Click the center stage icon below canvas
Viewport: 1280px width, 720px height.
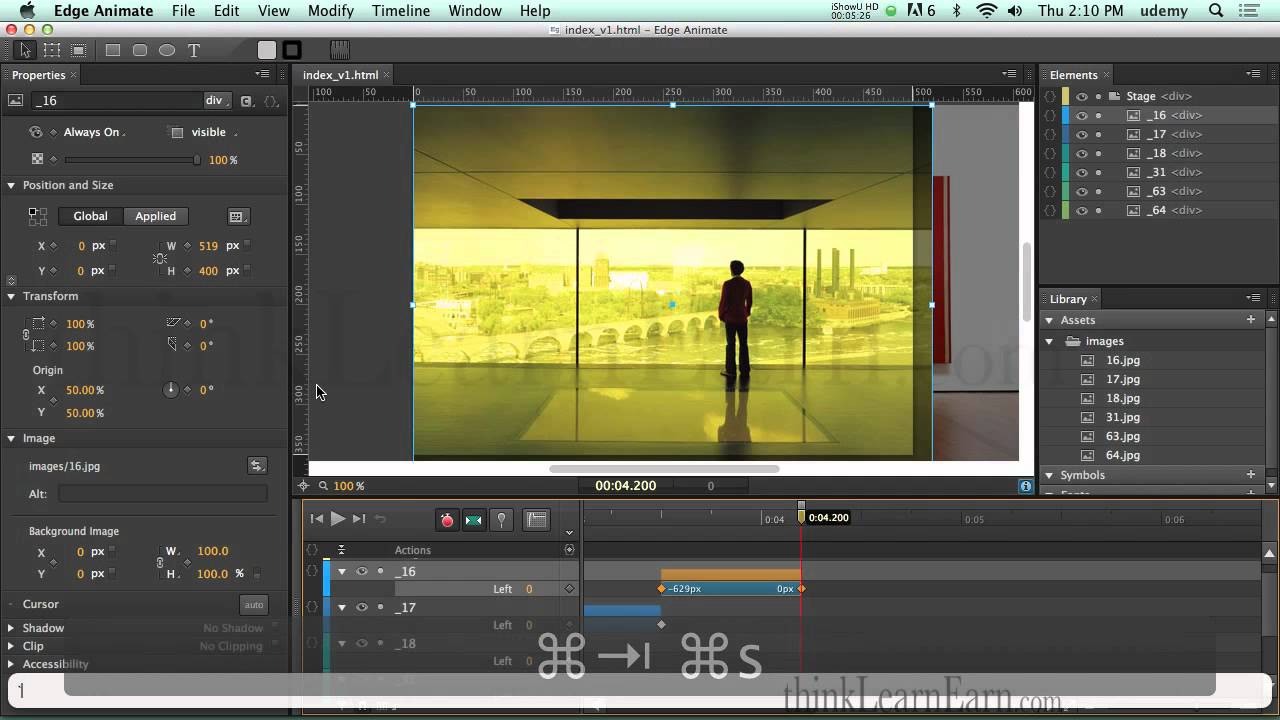click(x=304, y=486)
